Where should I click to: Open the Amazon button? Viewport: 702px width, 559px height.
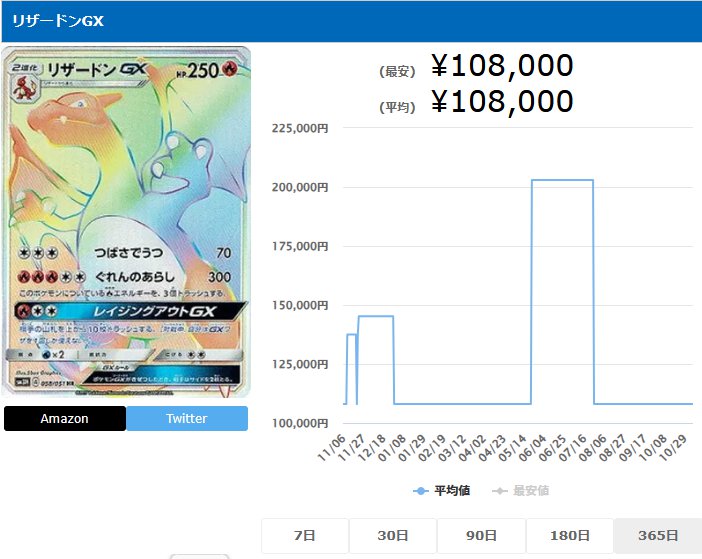tap(65, 418)
